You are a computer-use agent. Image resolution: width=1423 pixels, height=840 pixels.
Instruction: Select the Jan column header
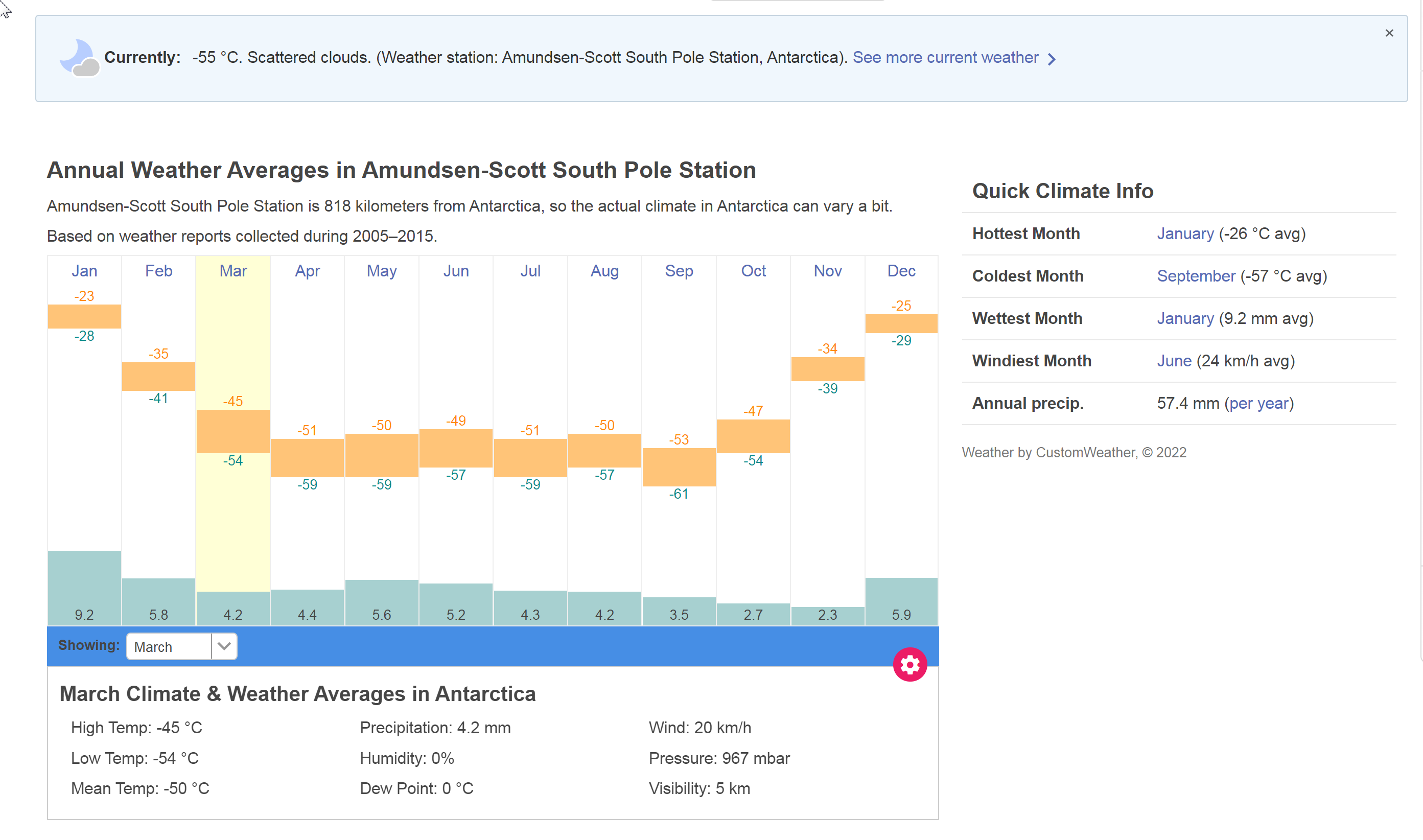pyautogui.click(x=84, y=271)
